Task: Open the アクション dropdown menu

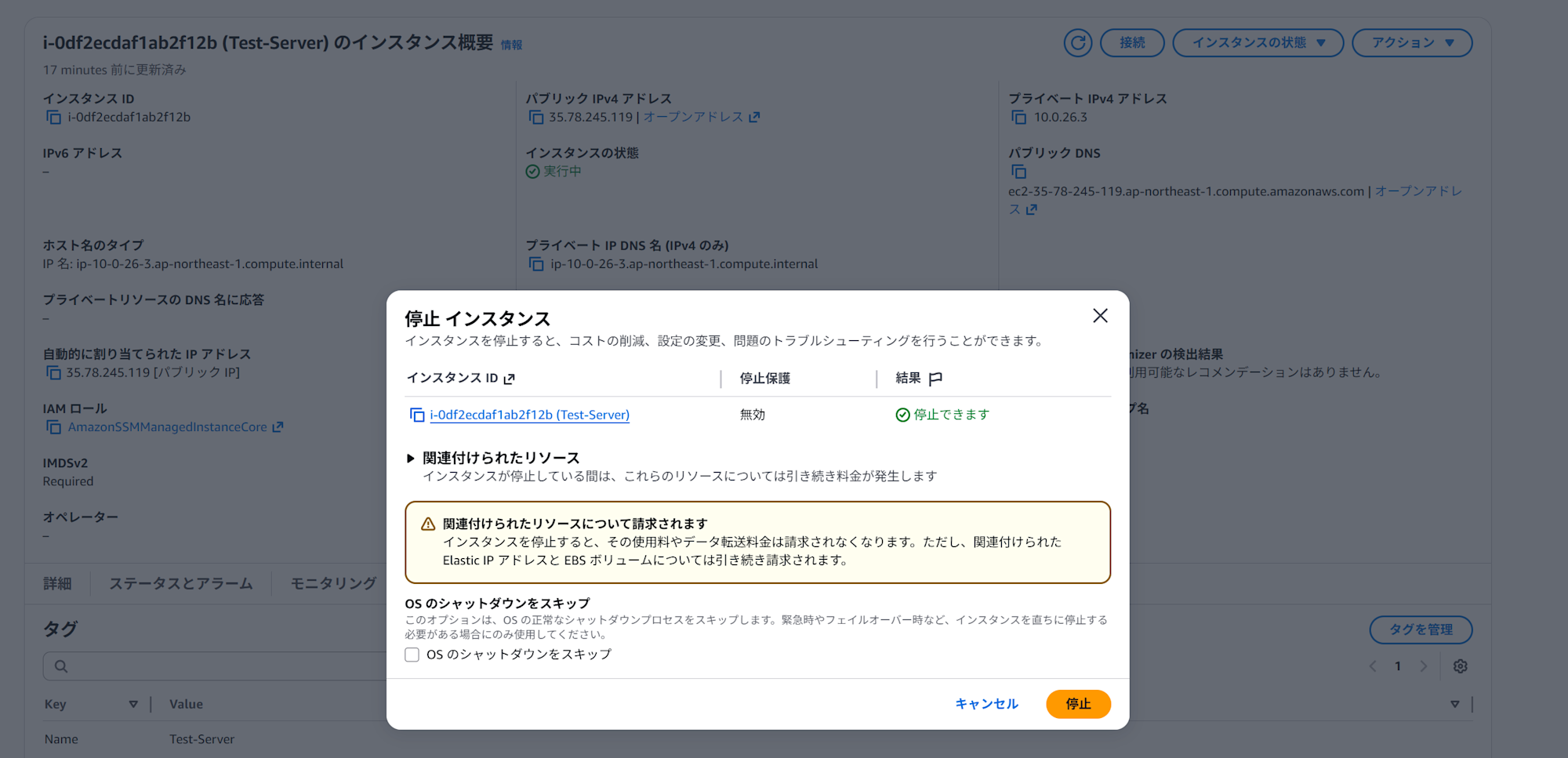Action: [1412, 42]
